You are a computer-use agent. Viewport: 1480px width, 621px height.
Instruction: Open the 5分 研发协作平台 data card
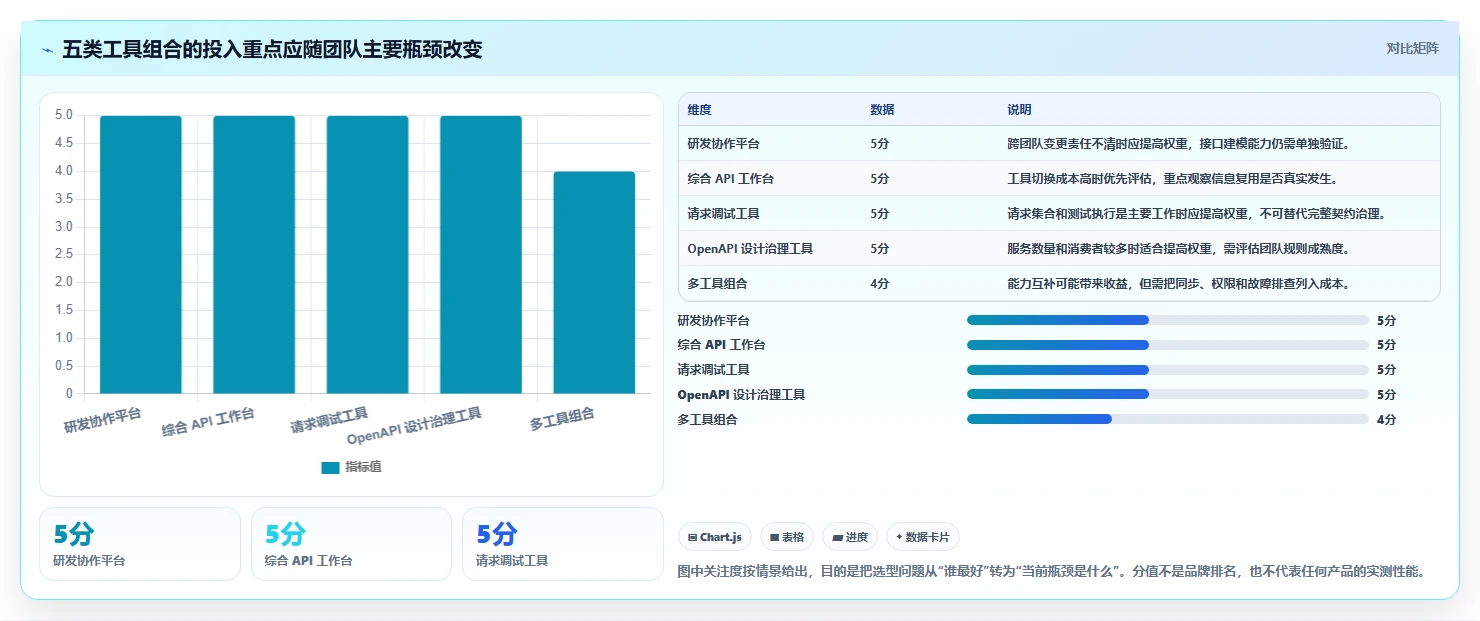pos(140,544)
